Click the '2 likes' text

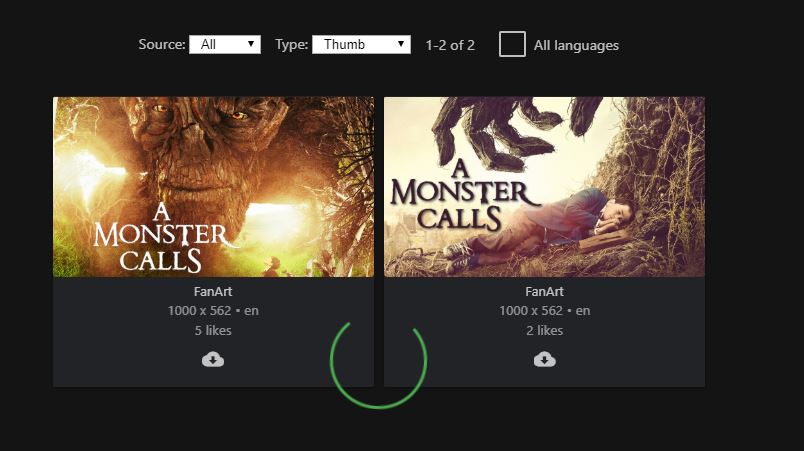tap(545, 331)
